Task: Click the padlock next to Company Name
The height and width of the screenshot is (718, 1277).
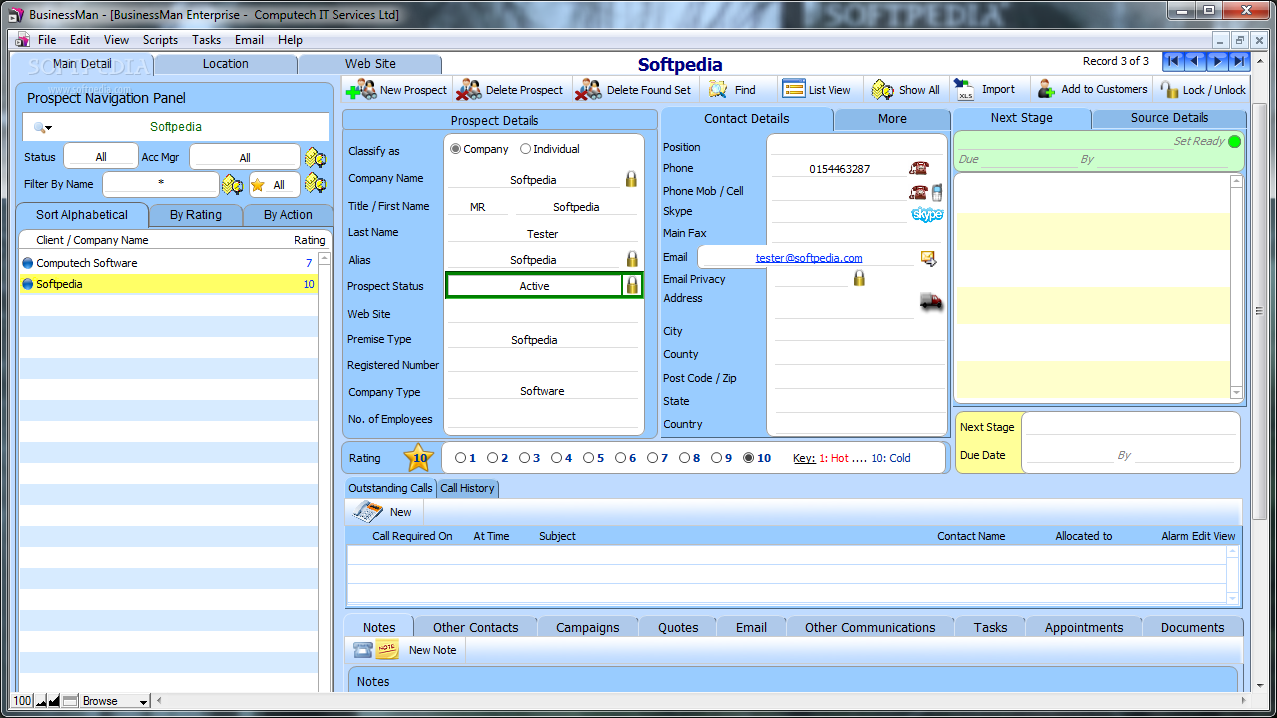Action: click(631, 179)
